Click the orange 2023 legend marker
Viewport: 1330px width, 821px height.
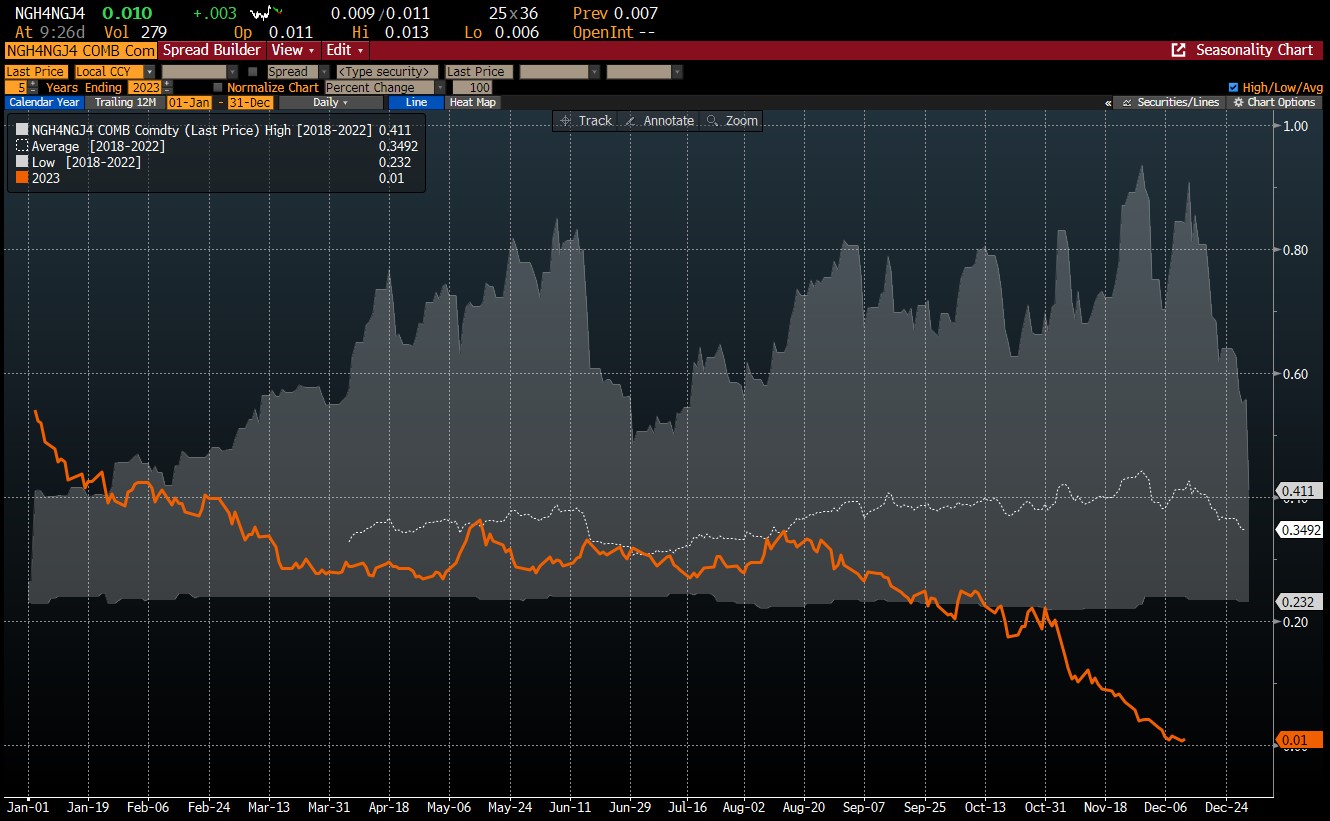pyautogui.click(x=21, y=177)
